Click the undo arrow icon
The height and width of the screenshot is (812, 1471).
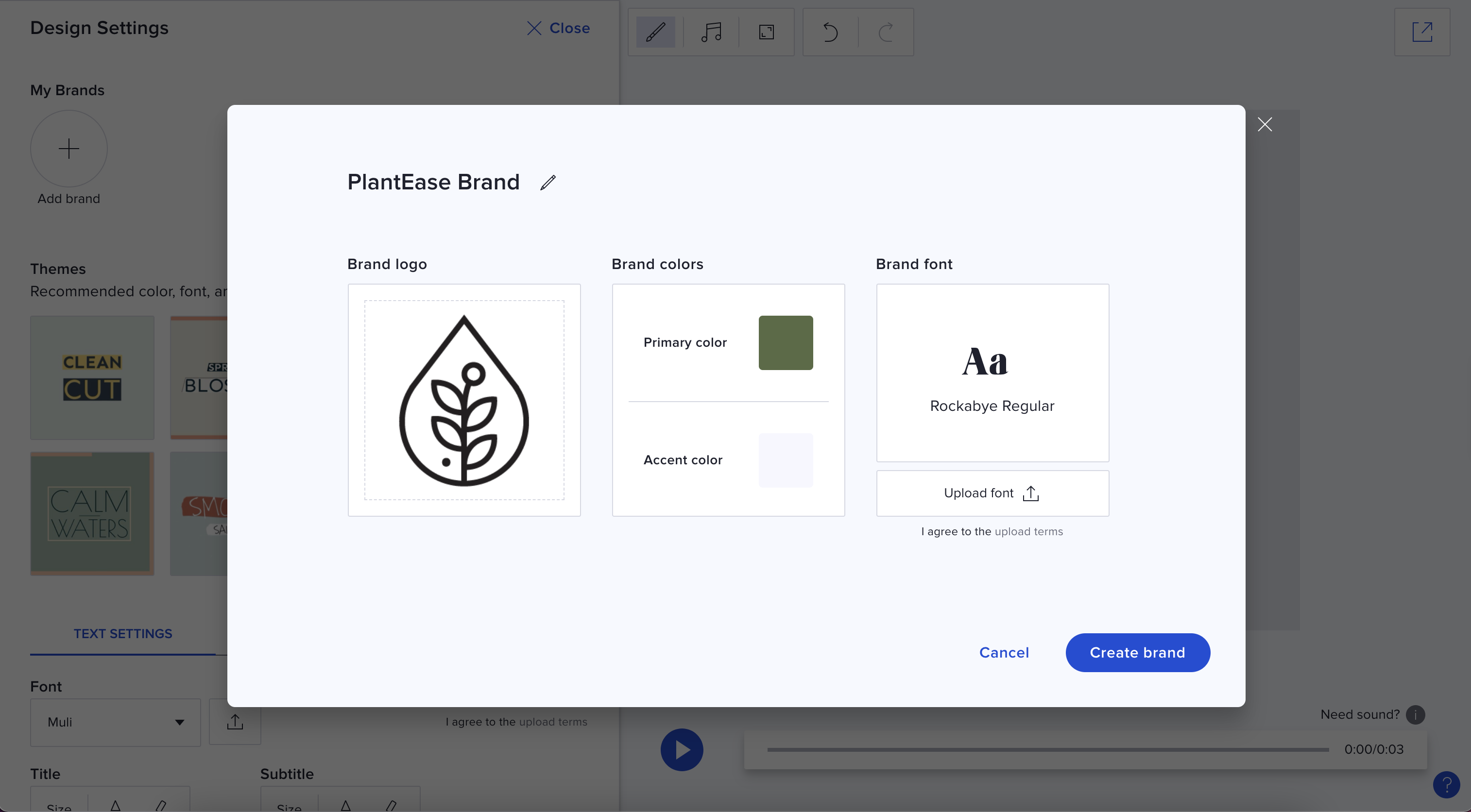[x=830, y=32]
